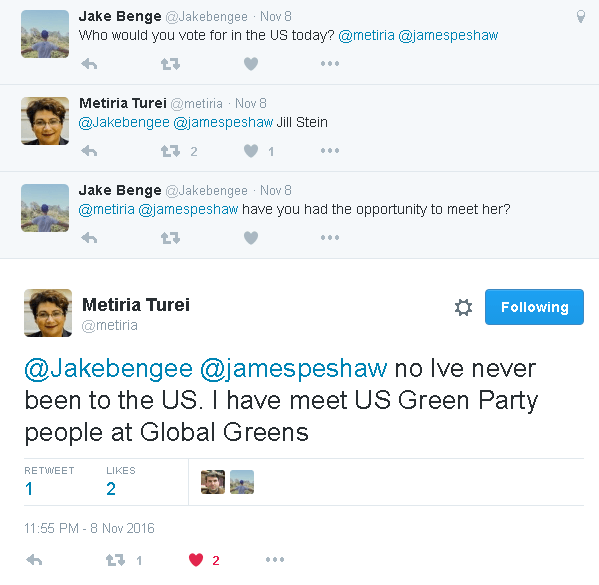Viewport: 599px width, 585px height.
Task: Retweet the main Global Greens tweet
Action: point(115,560)
